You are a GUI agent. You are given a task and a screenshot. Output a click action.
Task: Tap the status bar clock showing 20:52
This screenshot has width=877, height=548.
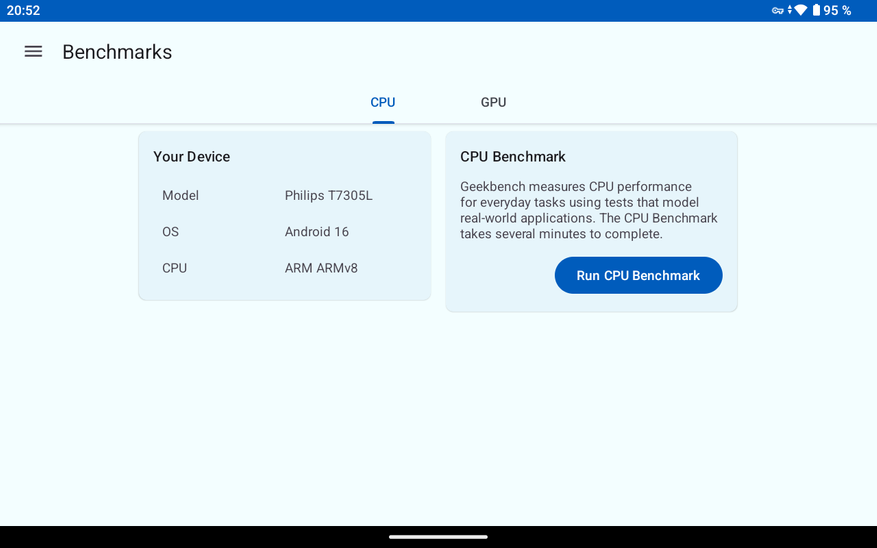pyautogui.click(x=24, y=11)
